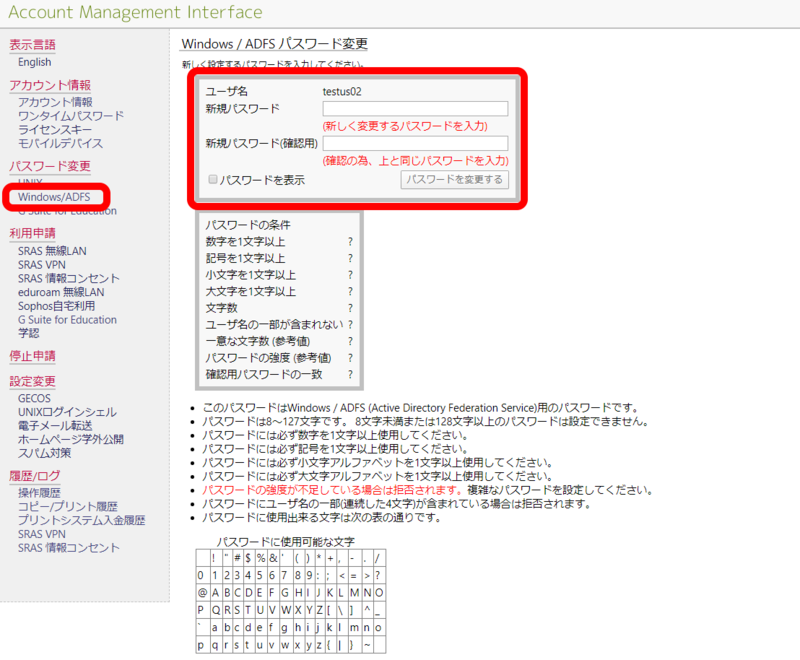The width and height of the screenshot is (800, 660).
Task: Open UNIXログインシェル settings link
Action: pos(67,412)
